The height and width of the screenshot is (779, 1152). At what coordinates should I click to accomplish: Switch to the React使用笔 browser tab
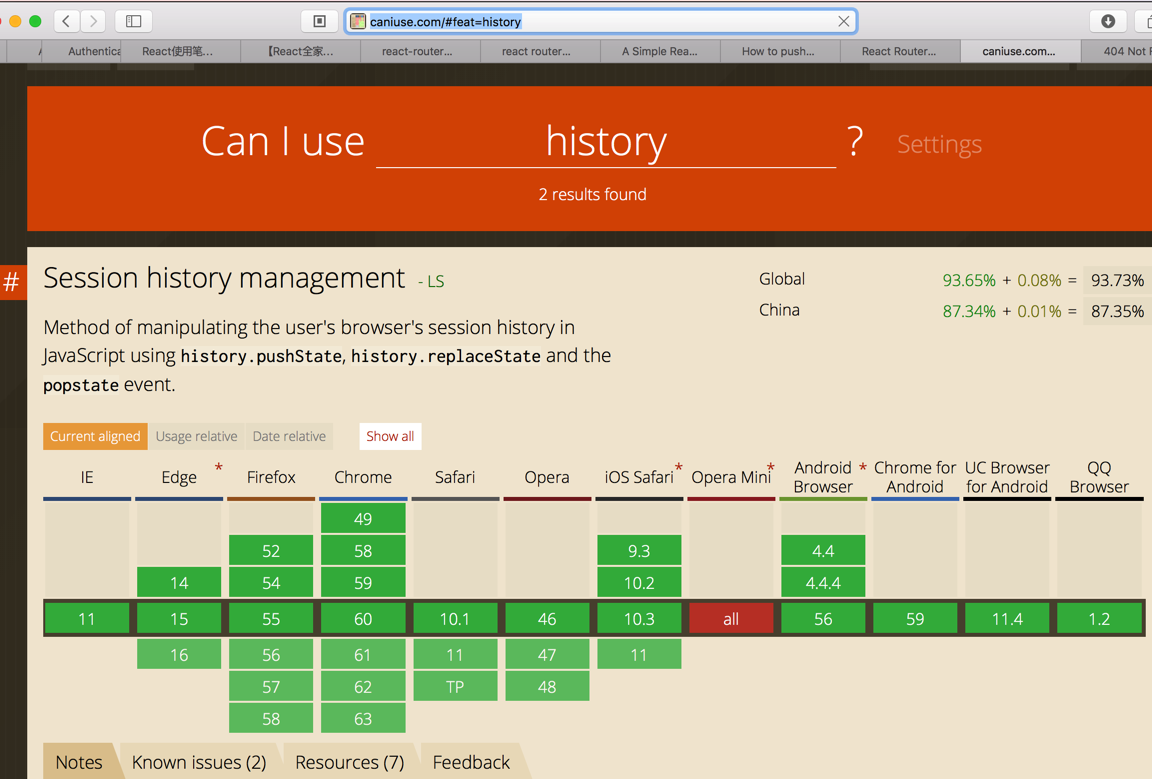pyautogui.click(x=181, y=51)
